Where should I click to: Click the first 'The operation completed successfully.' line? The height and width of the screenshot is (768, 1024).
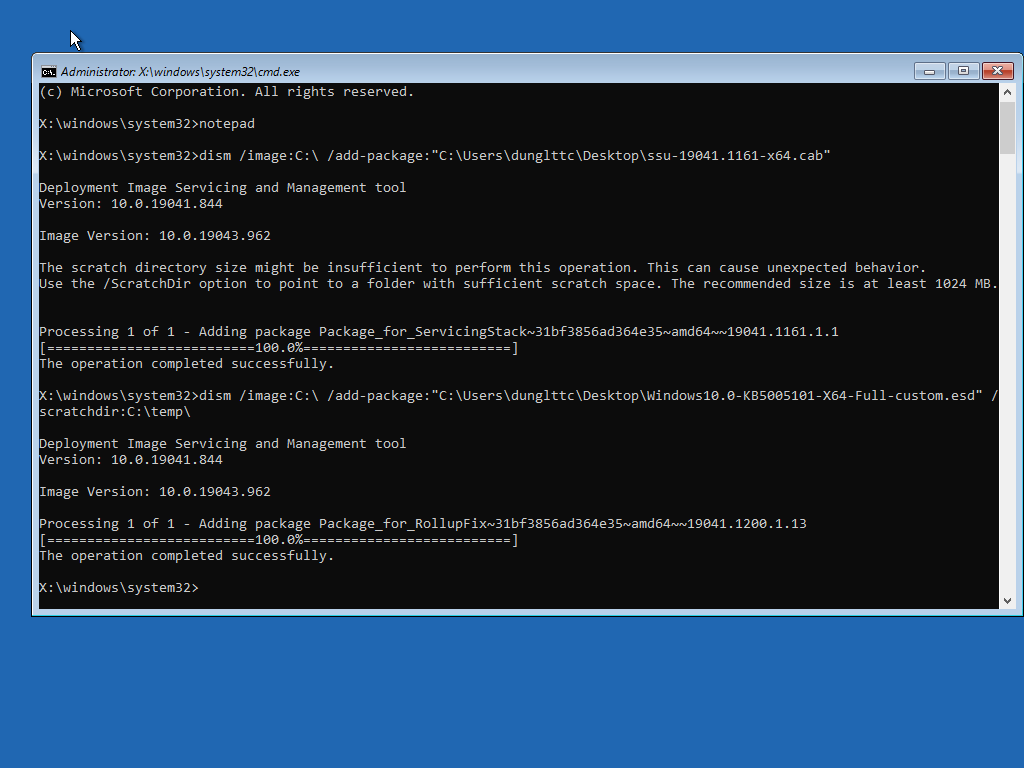187,364
